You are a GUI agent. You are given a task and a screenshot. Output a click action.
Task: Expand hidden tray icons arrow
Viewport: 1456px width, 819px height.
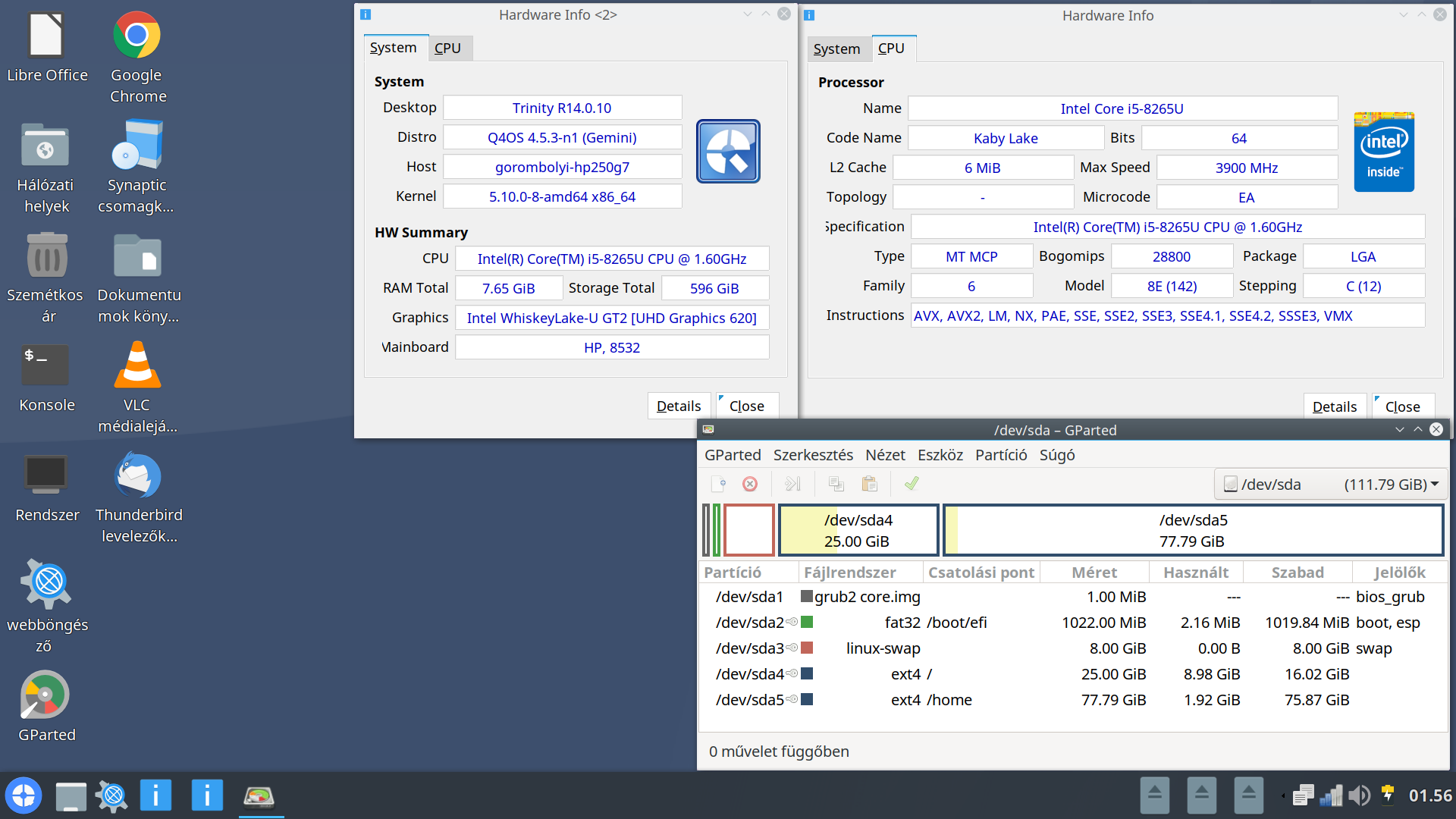1283,795
